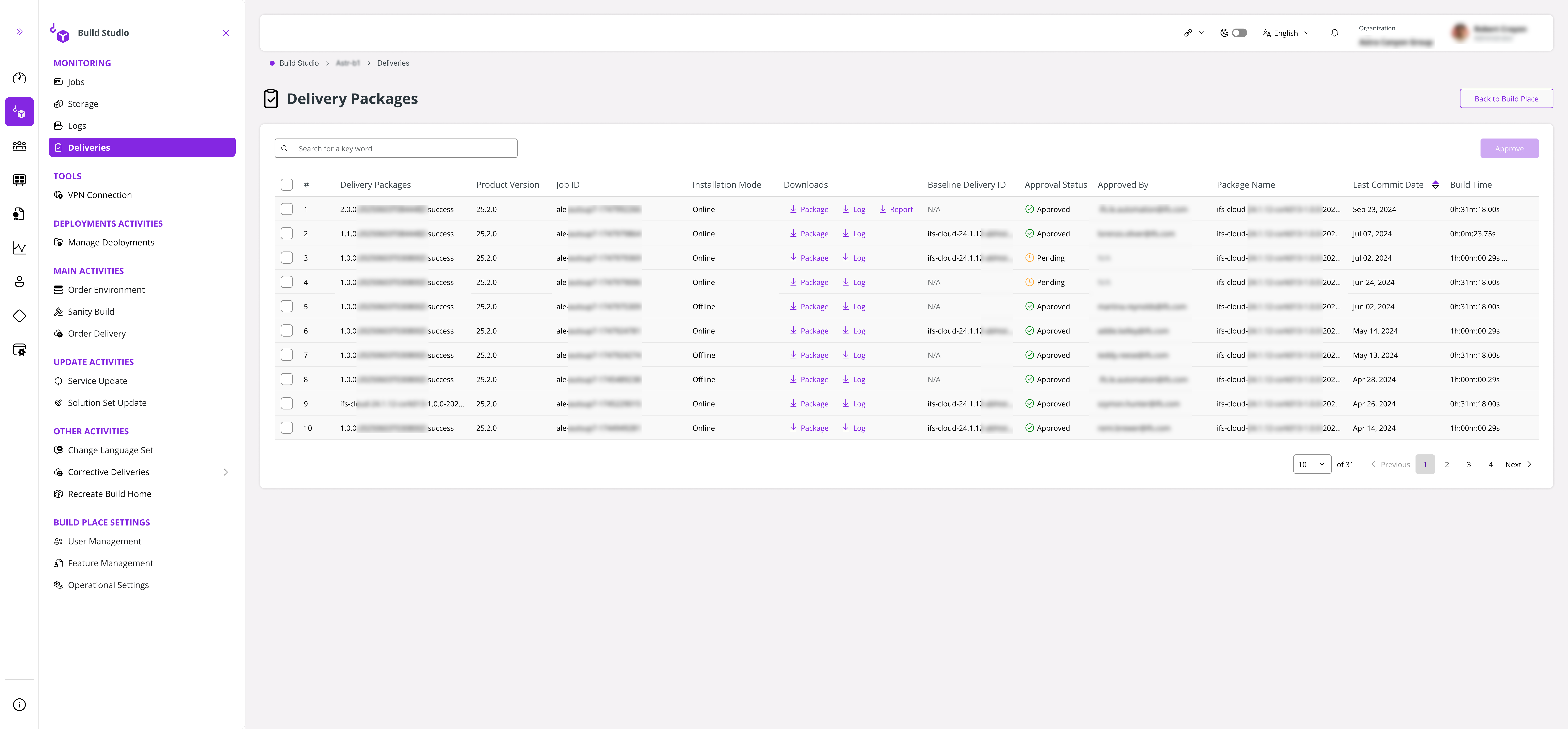
Task: Download Package for row 10
Action: coord(809,428)
